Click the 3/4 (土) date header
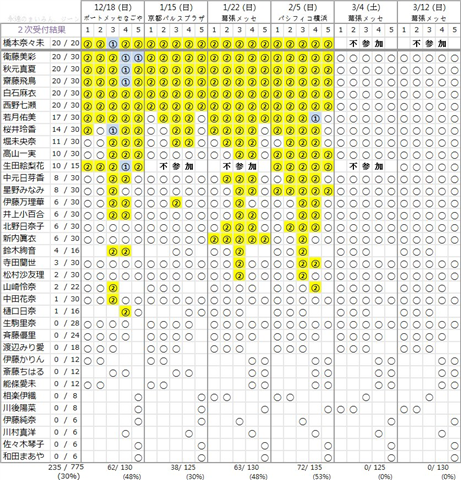Screen dimensions: 461x480 coord(366,7)
